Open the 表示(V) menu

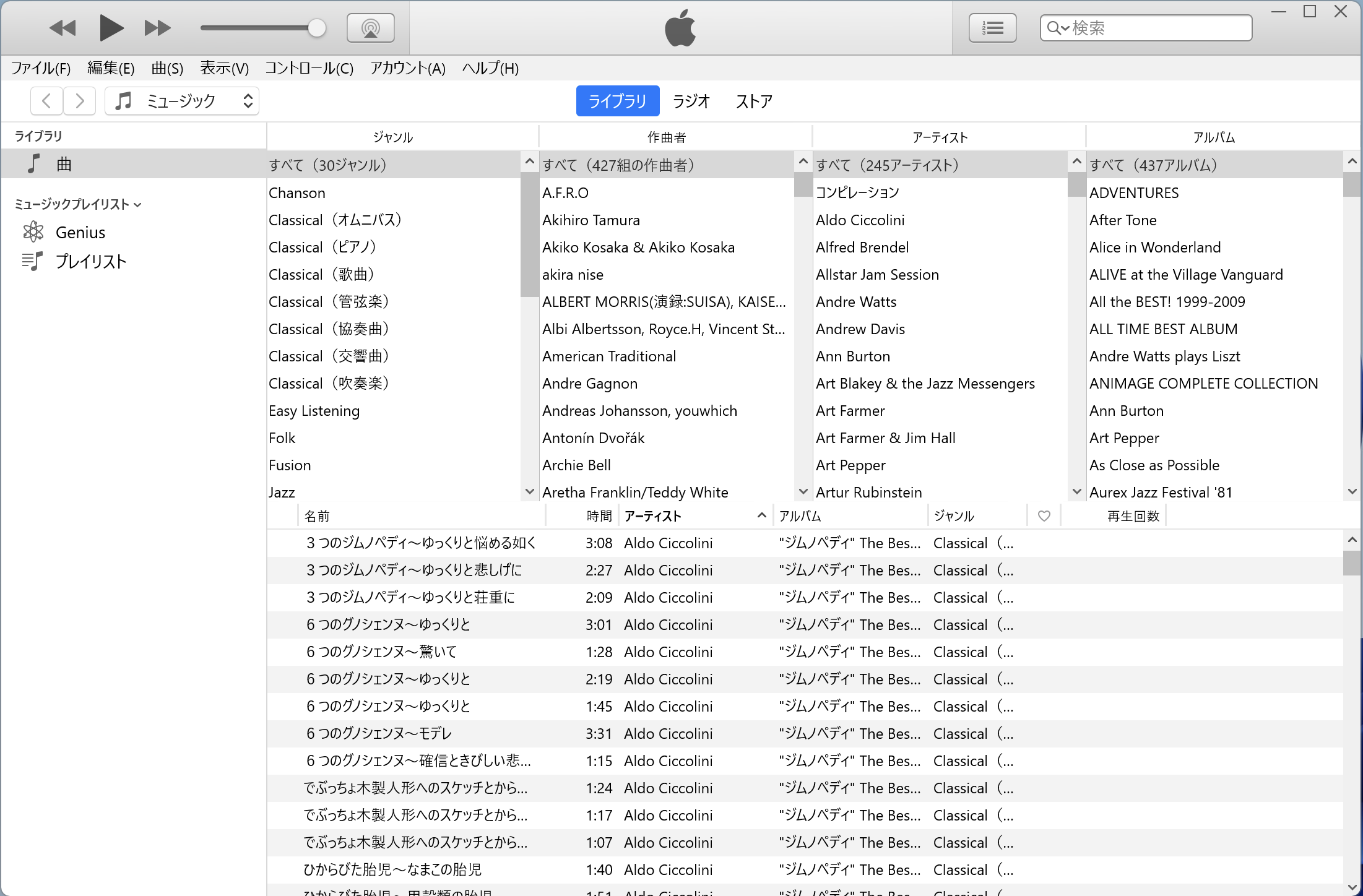tap(224, 68)
